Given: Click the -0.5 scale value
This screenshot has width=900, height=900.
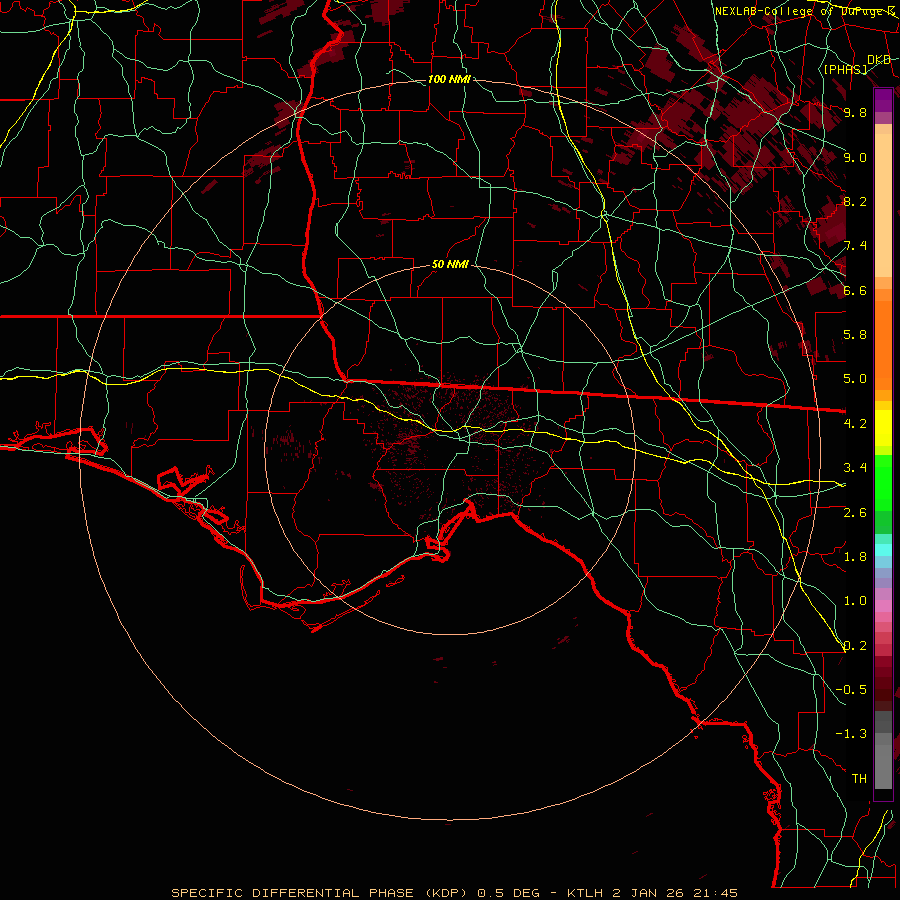Looking at the screenshot, I should click(851, 690).
